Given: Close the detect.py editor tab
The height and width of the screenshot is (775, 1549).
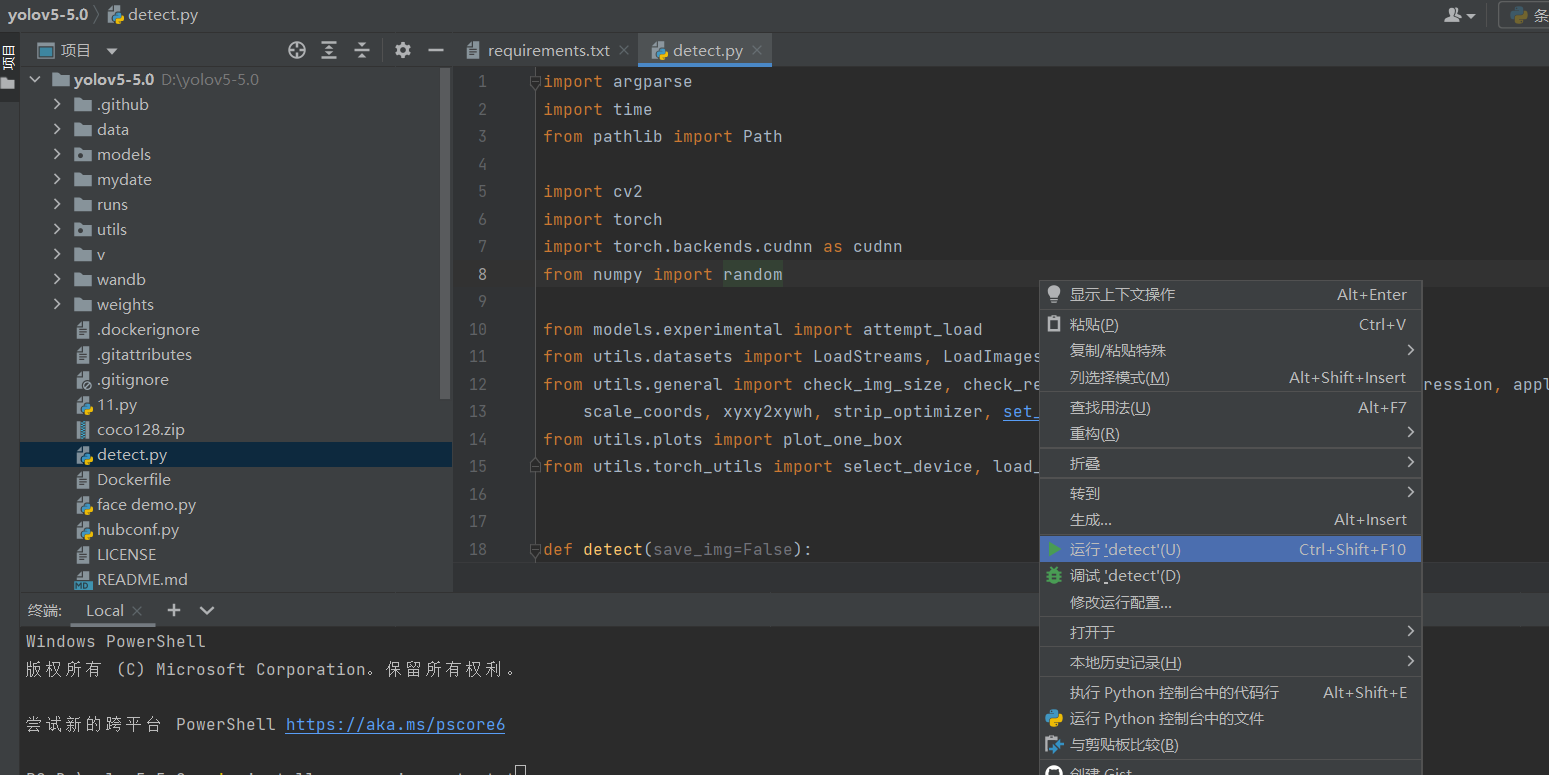Looking at the screenshot, I should pos(757,50).
